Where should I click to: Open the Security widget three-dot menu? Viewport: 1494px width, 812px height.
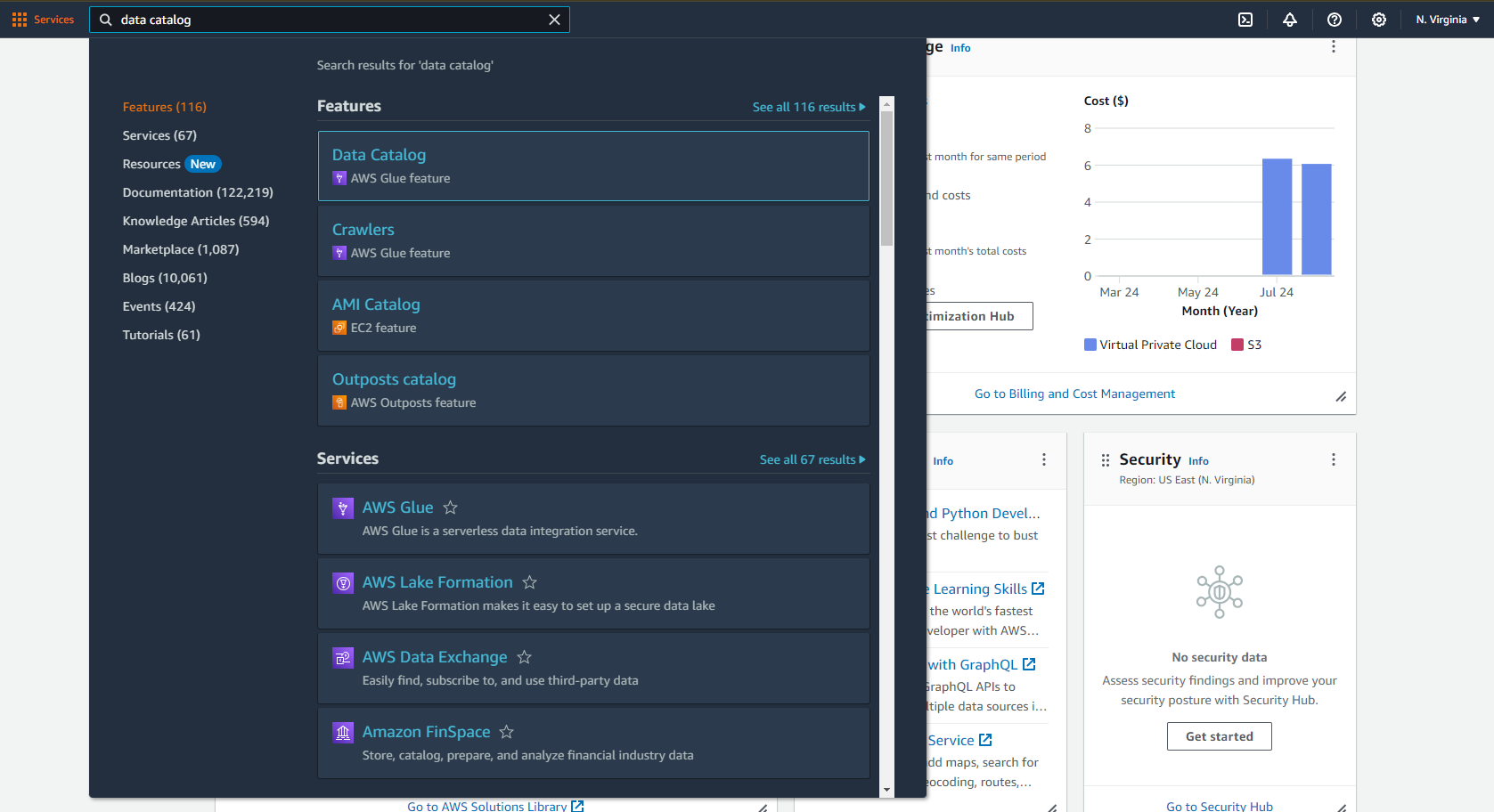tap(1334, 459)
